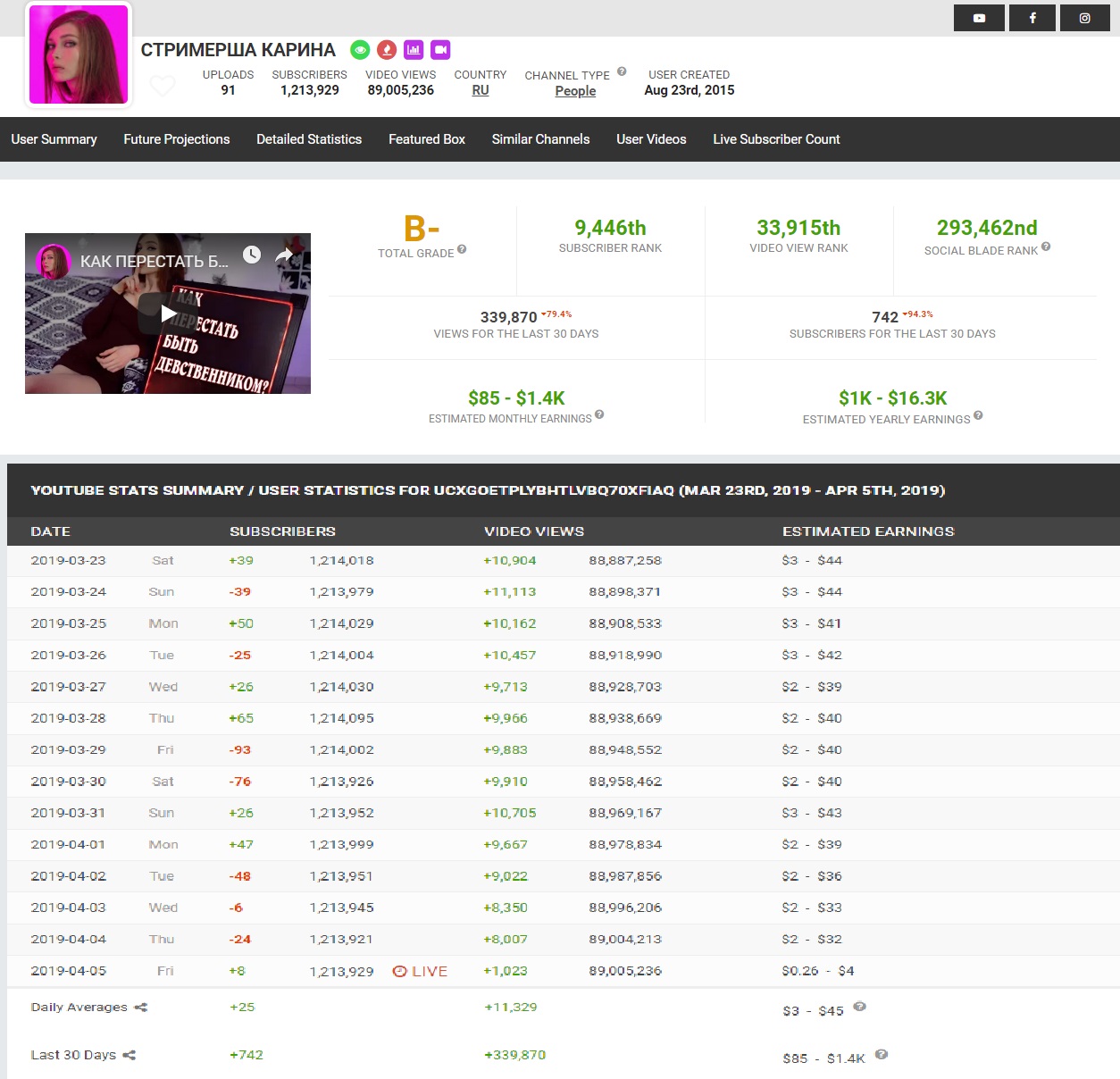Click the 339,870 views figure
Screen dimensions: 1120x1079
coord(509,317)
